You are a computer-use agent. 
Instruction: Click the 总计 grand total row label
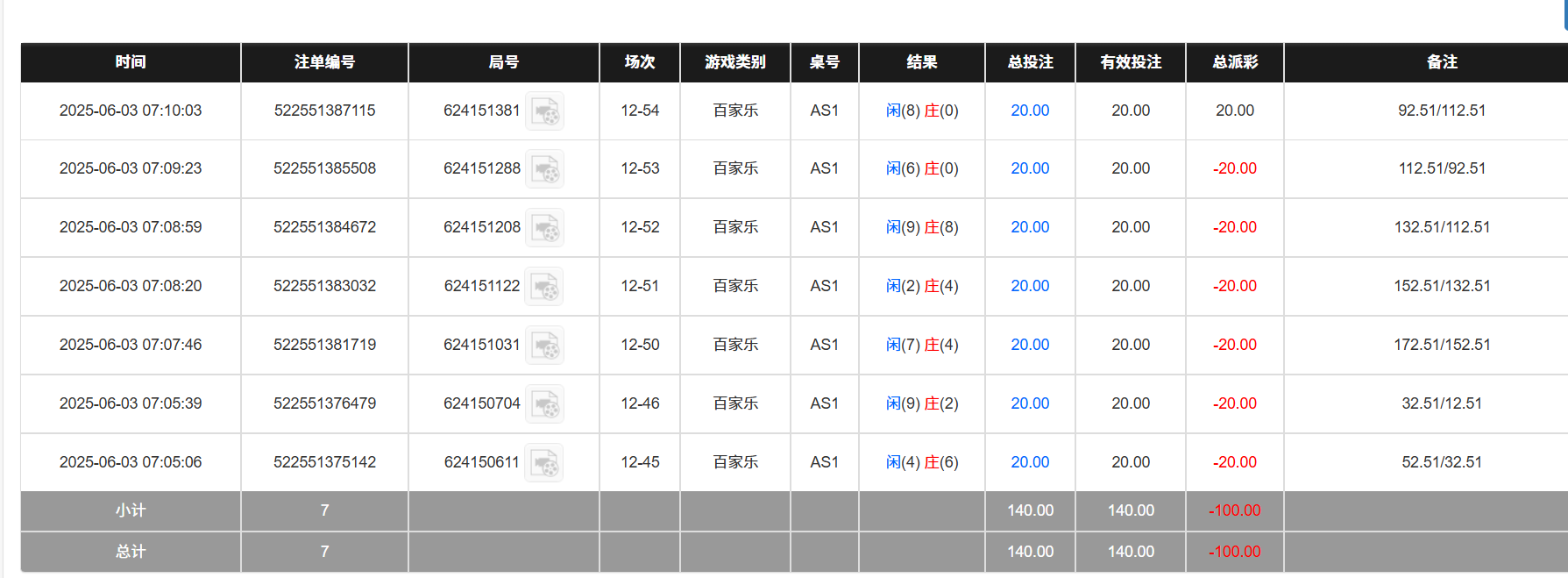131,552
